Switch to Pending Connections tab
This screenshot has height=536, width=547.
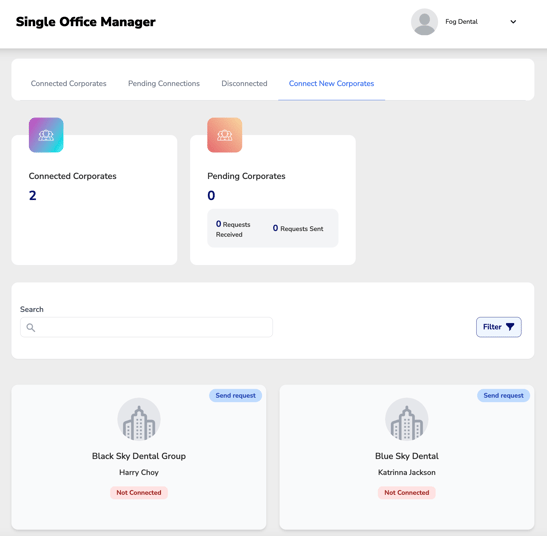tap(164, 83)
